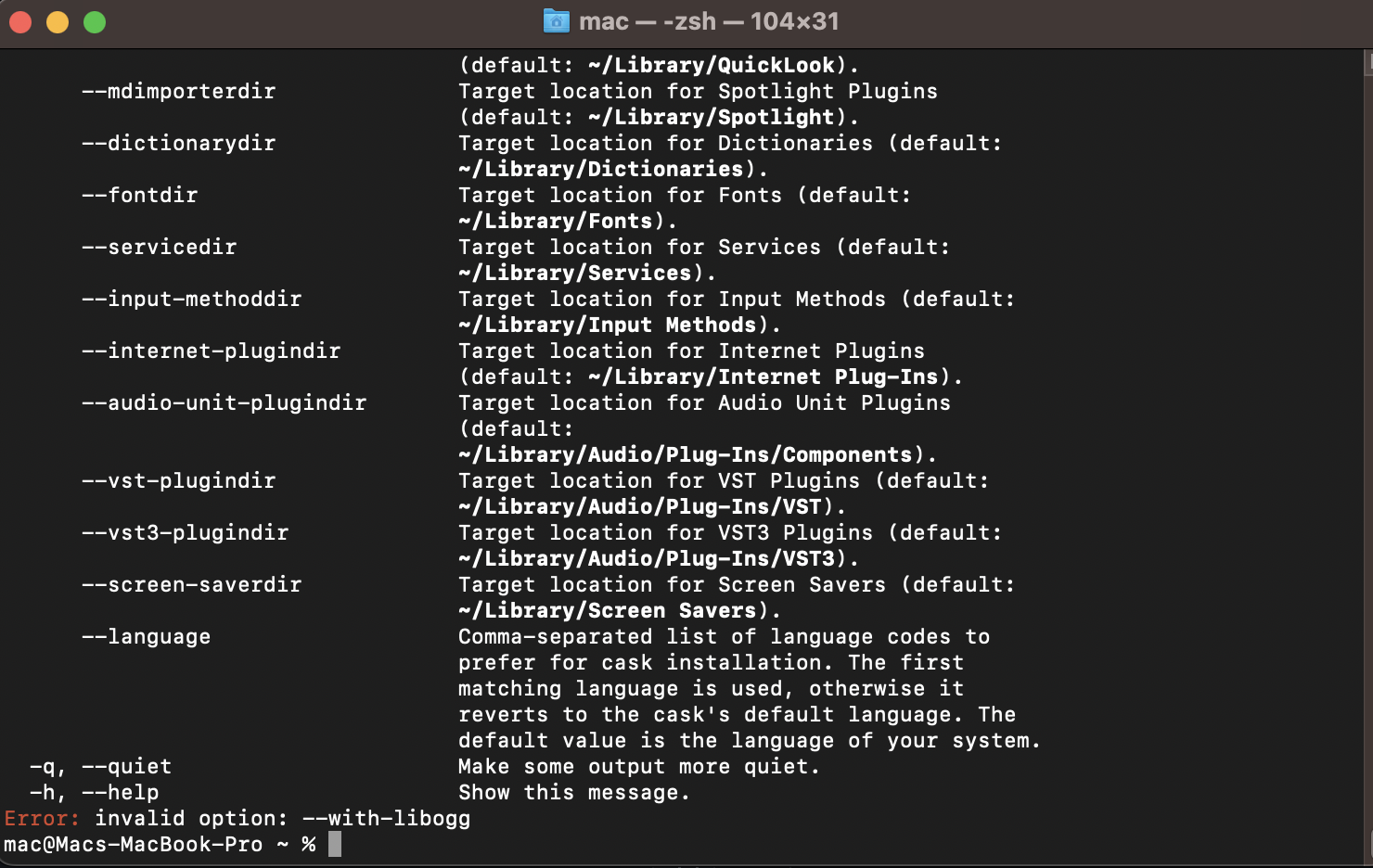Select the --language option text
This screenshot has width=1373, height=868.
point(146,636)
